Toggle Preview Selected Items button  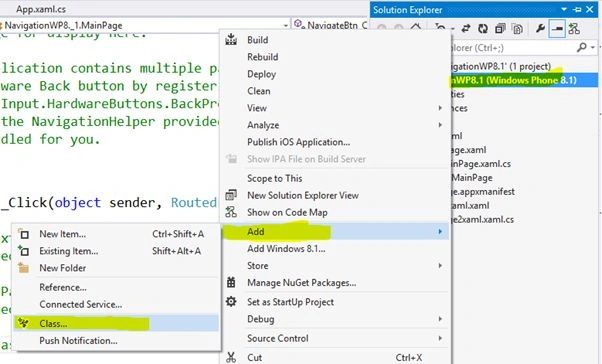coord(557,29)
